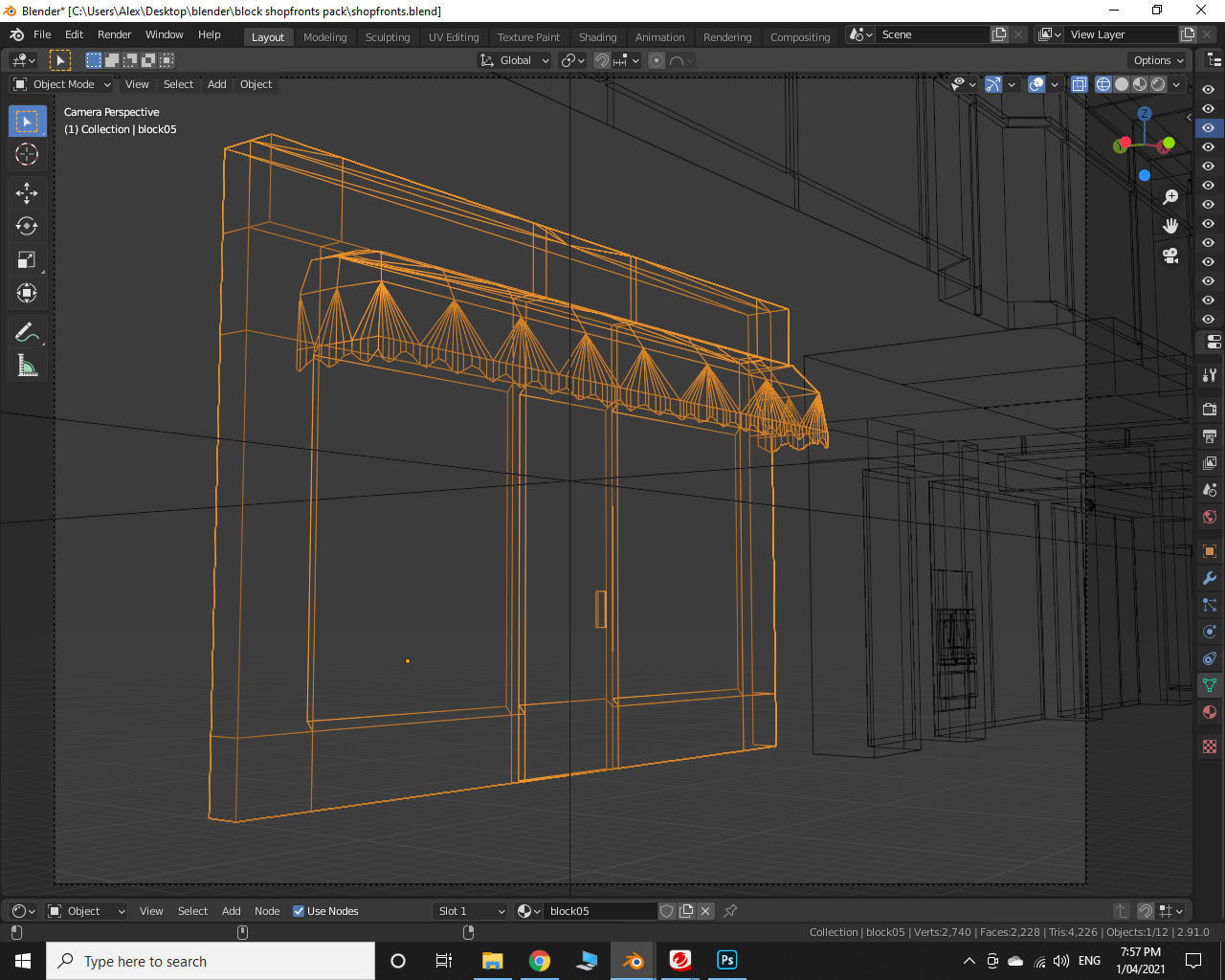Switch to the Shading workspace tab
This screenshot has width=1225, height=980.
[597, 37]
